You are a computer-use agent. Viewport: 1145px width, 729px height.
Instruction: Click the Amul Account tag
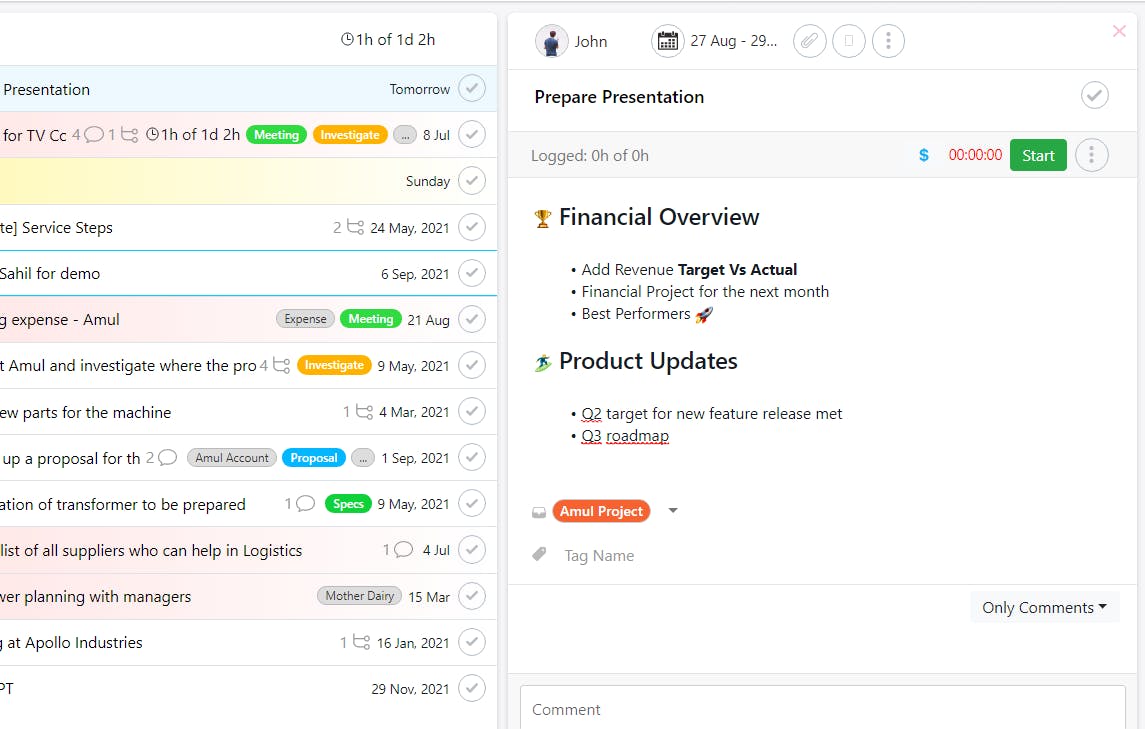point(231,457)
